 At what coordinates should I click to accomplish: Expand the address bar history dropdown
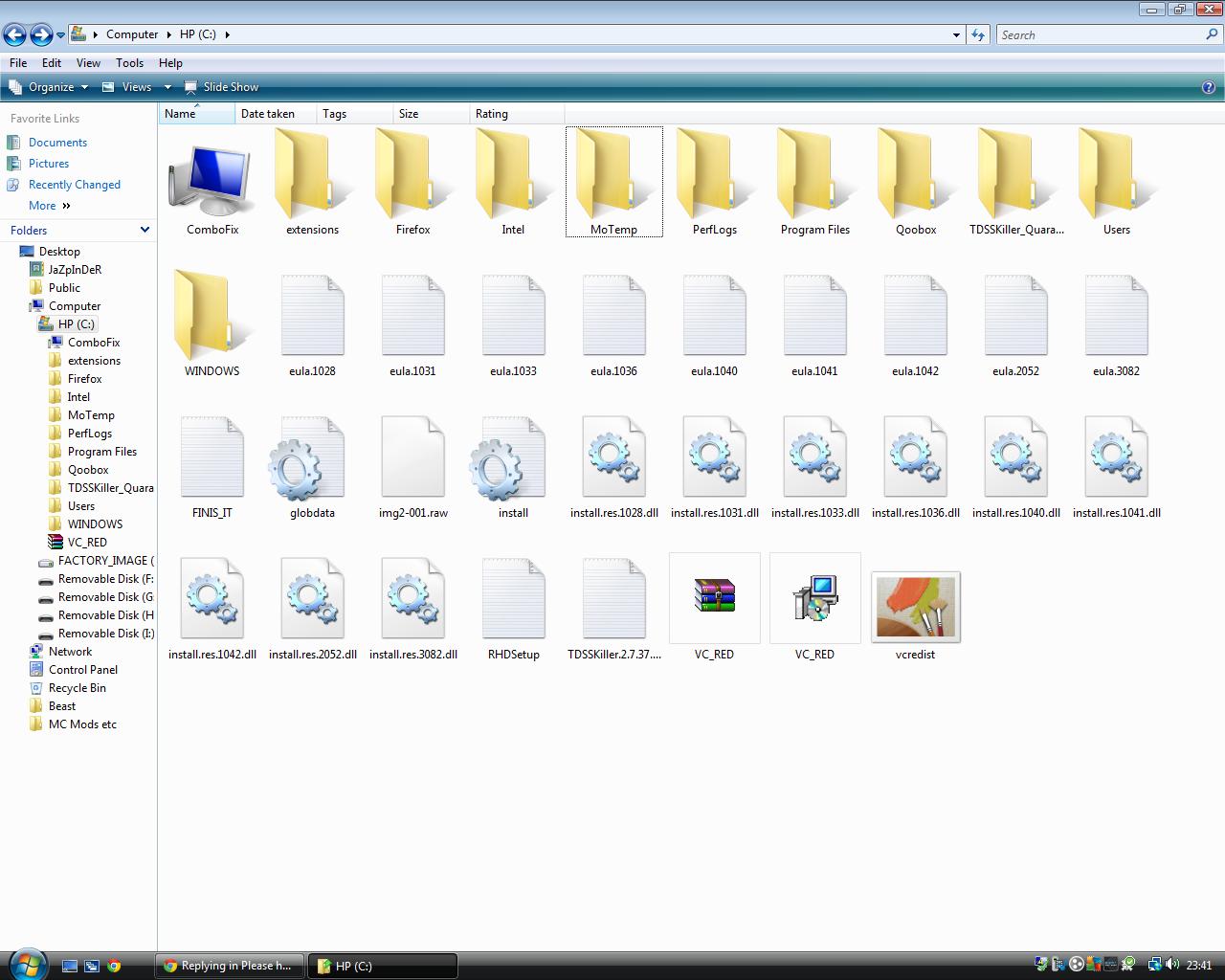(956, 35)
